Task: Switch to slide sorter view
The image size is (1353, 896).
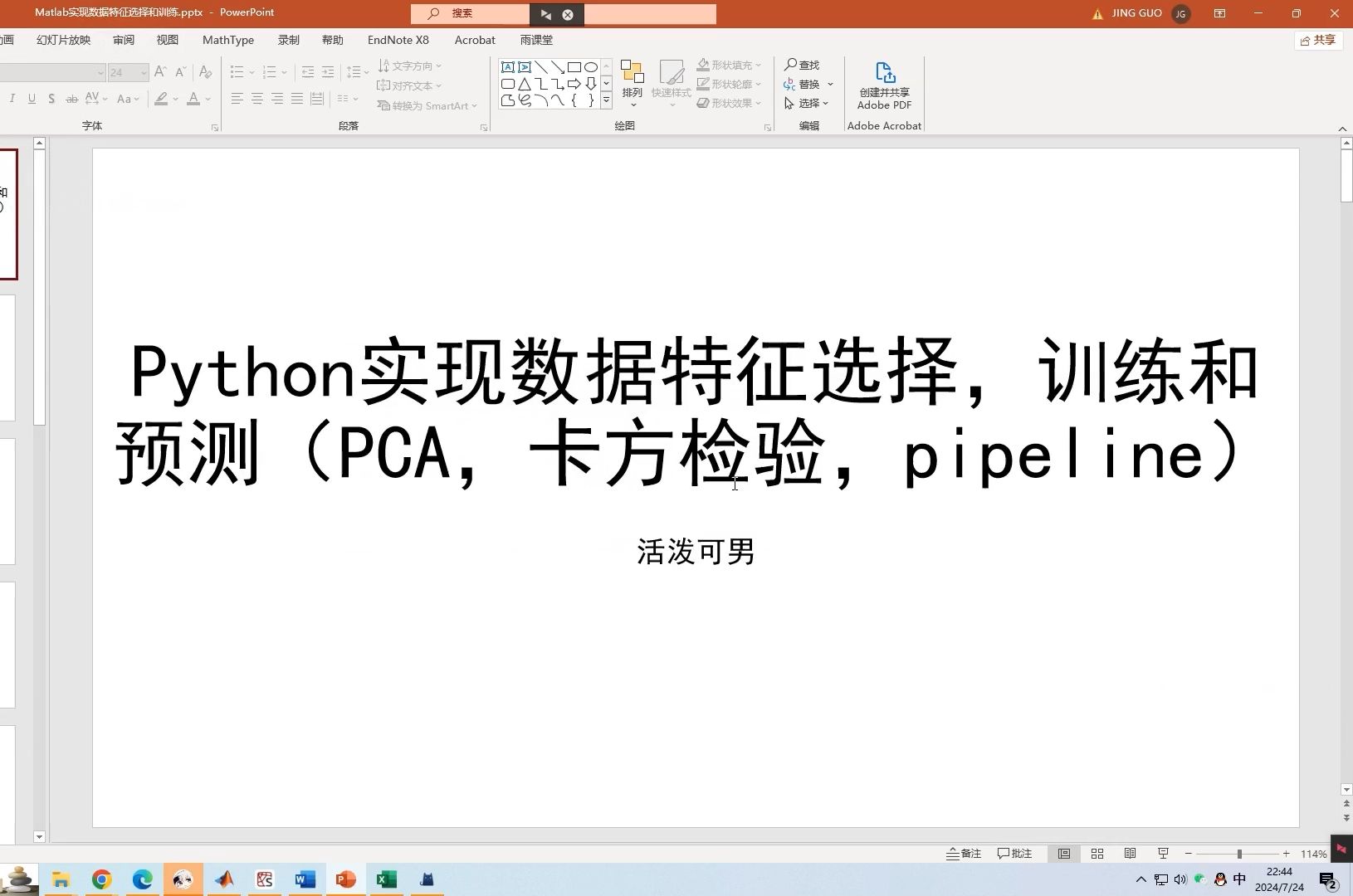Action: click(x=1097, y=854)
